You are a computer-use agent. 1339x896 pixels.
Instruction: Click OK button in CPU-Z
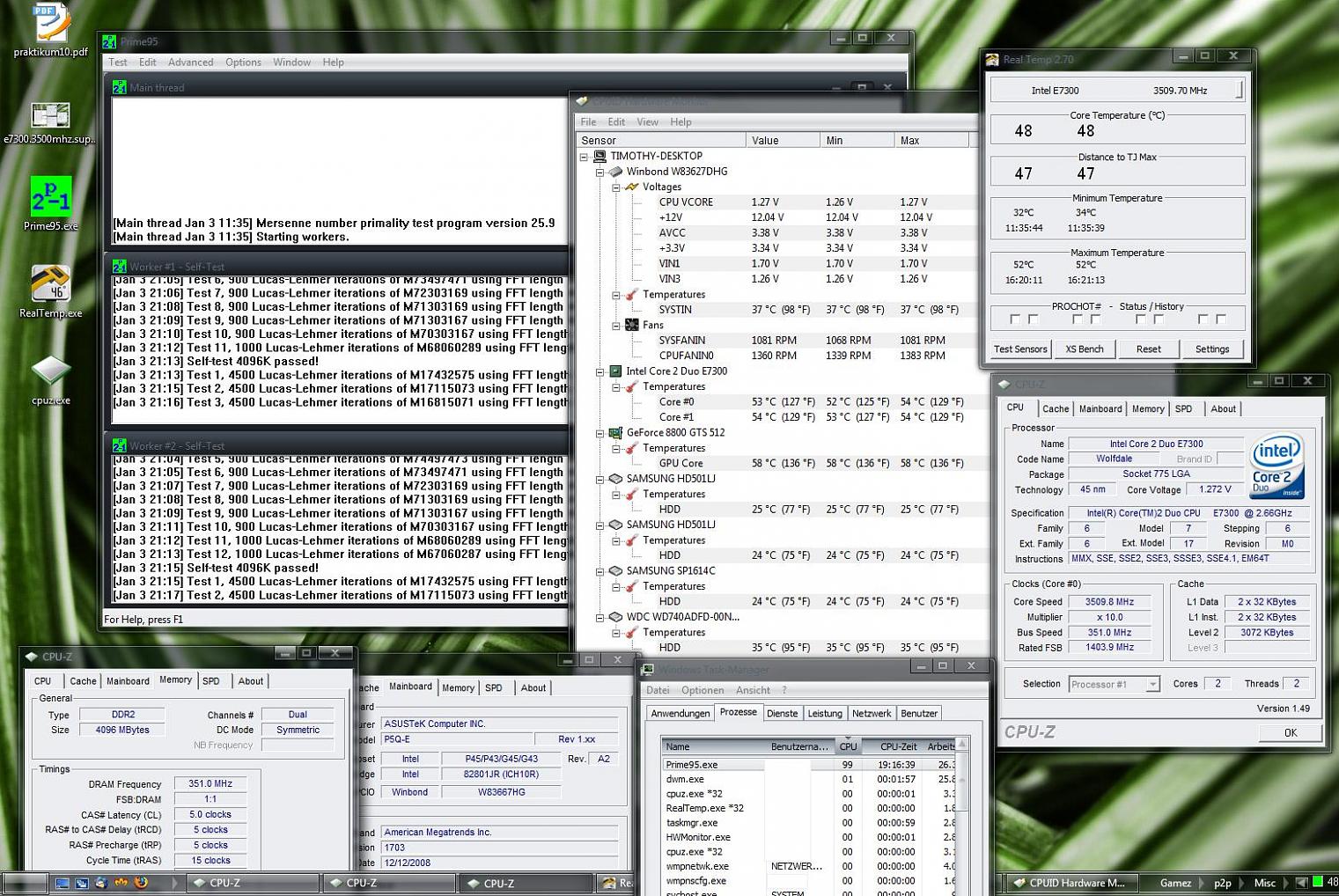pos(1290,732)
